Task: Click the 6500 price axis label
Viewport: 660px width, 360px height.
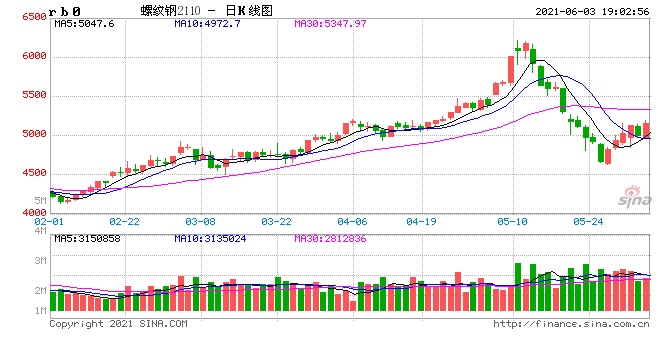Action: 35,17
